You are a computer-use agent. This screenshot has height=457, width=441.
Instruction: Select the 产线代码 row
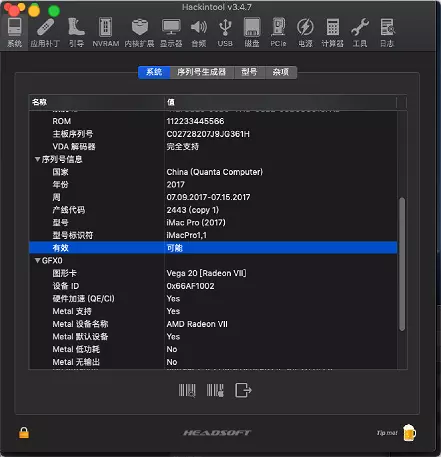click(x=213, y=210)
